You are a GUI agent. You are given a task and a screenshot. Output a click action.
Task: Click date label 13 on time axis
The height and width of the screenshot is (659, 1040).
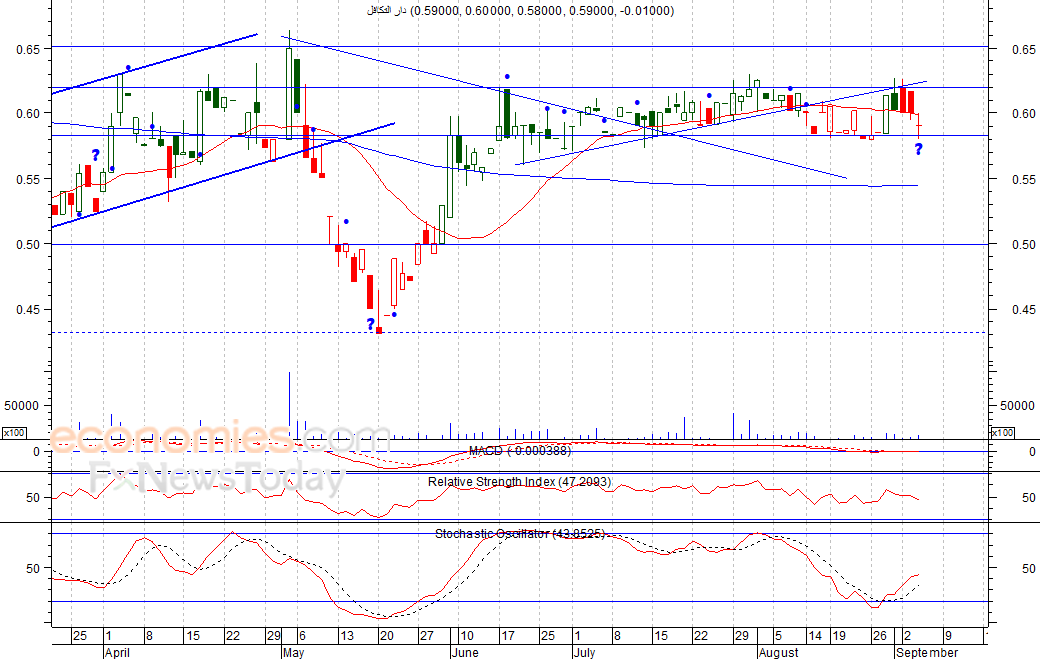pos(347,636)
